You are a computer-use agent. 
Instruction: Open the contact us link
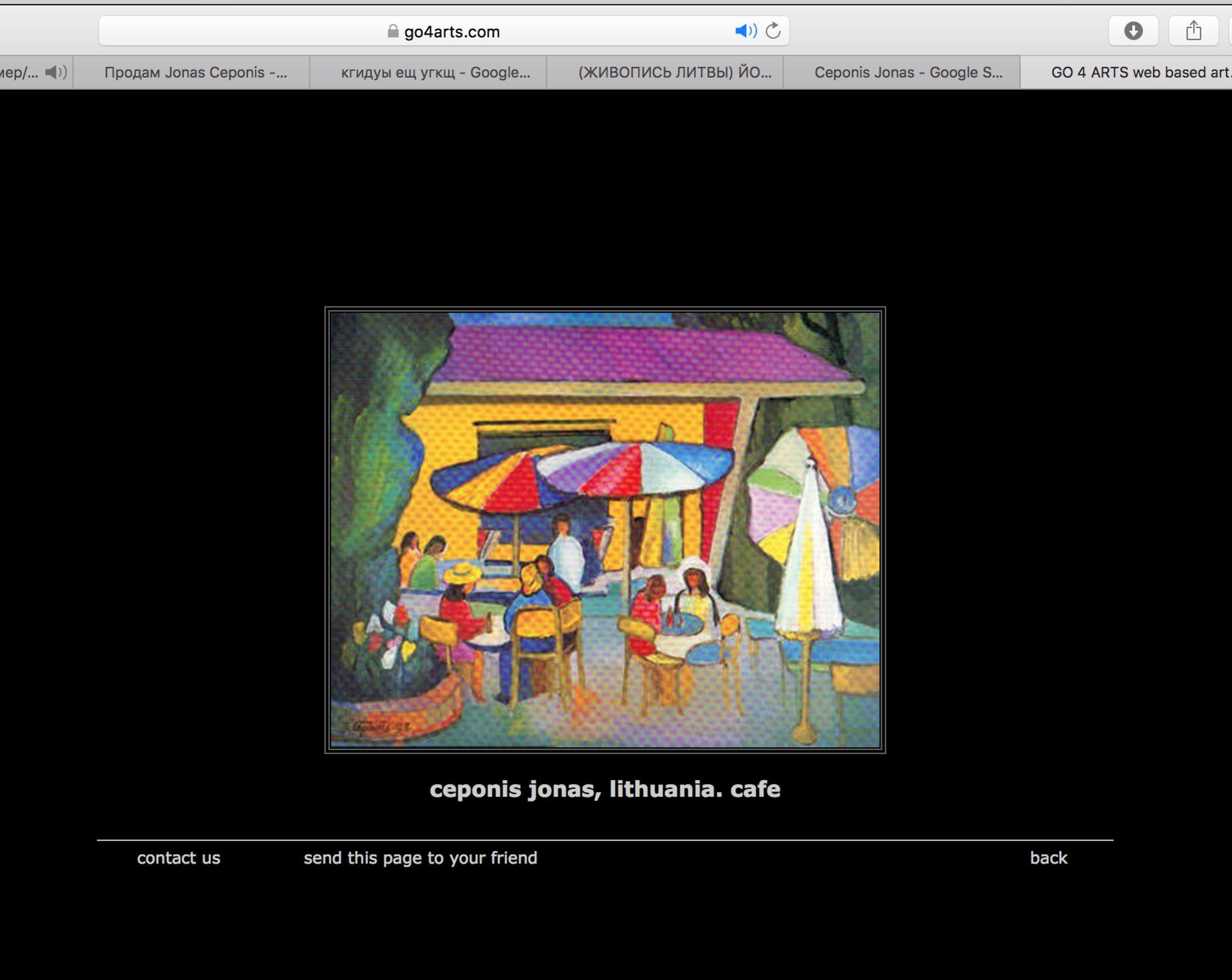click(x=179, y=858)
